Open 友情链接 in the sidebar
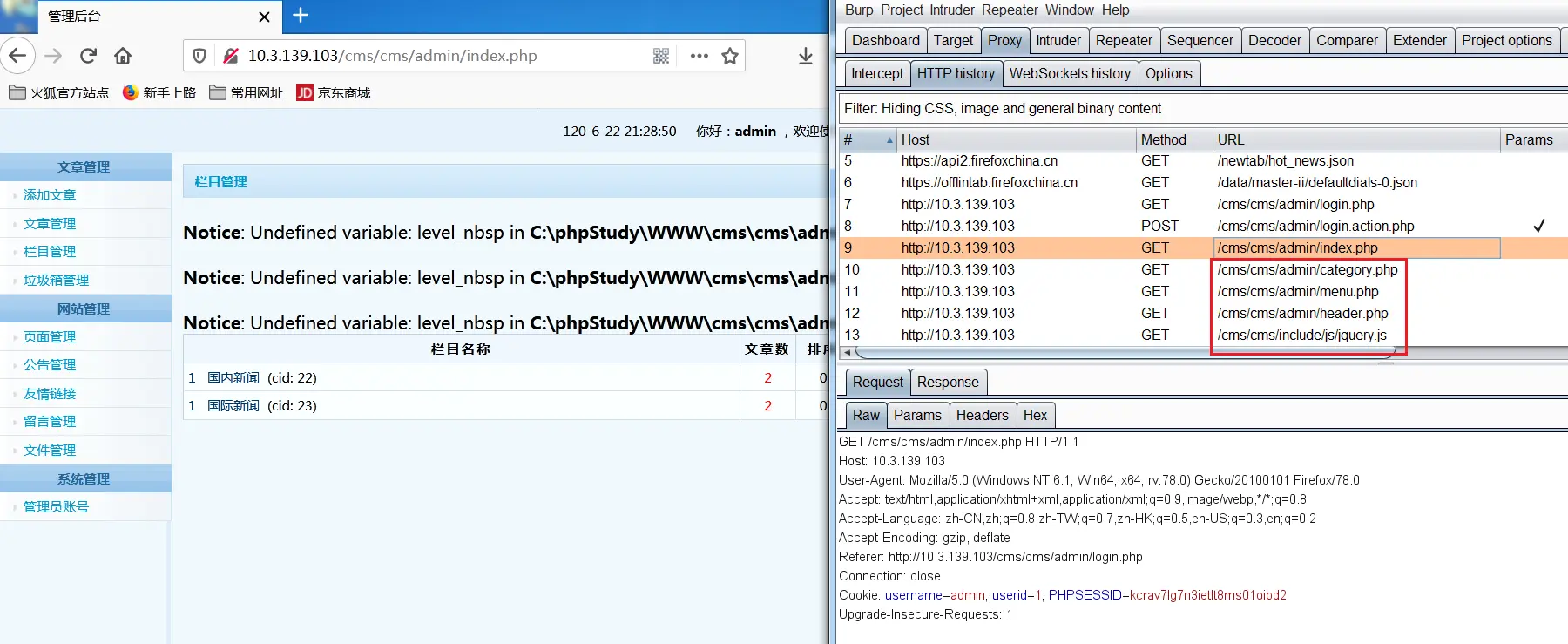Screen dimensions: 1568x644 coord(50,394)
